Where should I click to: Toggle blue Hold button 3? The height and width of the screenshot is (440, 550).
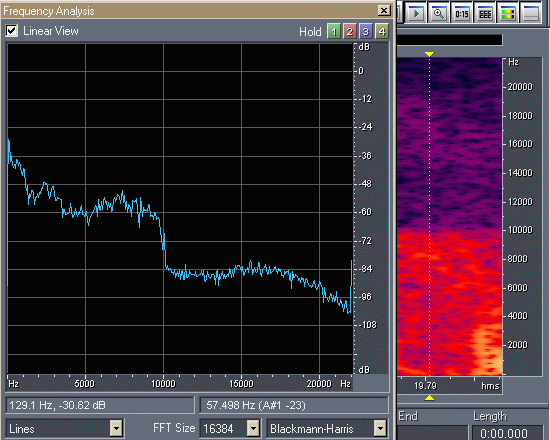tap(365, 32)
